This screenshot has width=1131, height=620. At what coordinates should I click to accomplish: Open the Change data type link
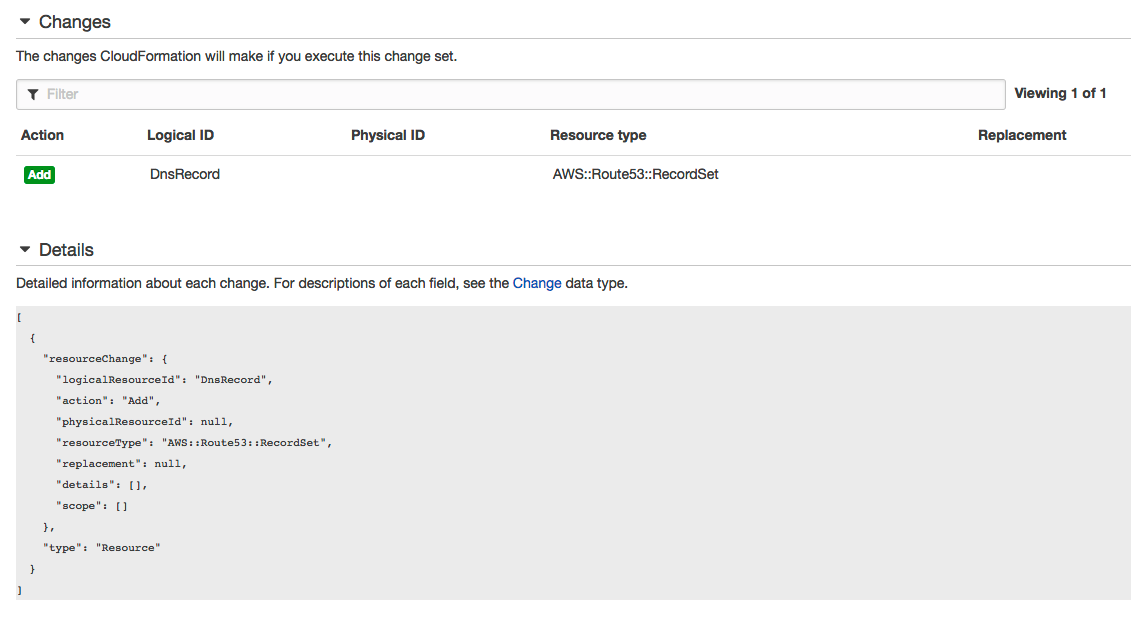tap(537, 283)
